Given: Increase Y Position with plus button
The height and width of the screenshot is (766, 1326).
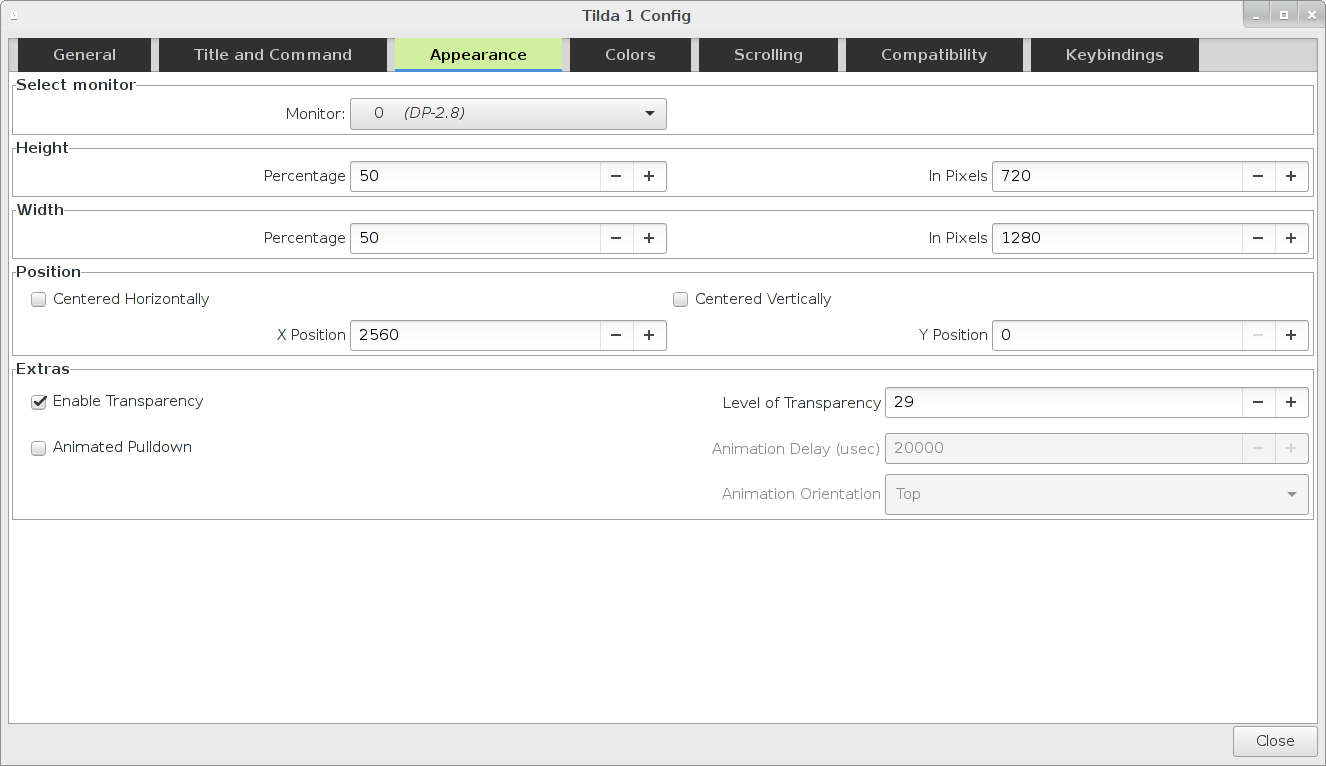Looking at the screenshot, I should click(x=1291, y=335).
